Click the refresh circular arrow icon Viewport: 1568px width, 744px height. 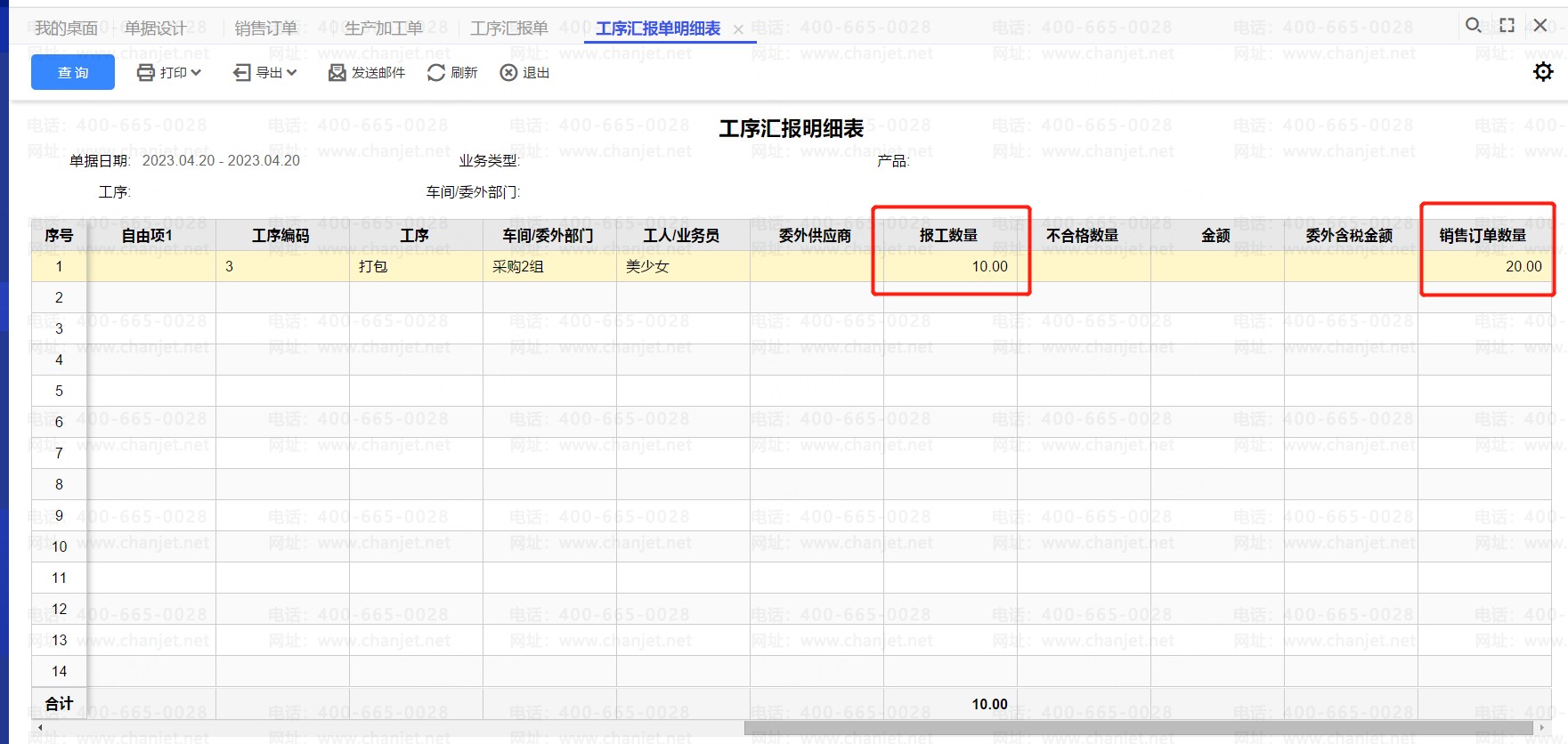436,73
